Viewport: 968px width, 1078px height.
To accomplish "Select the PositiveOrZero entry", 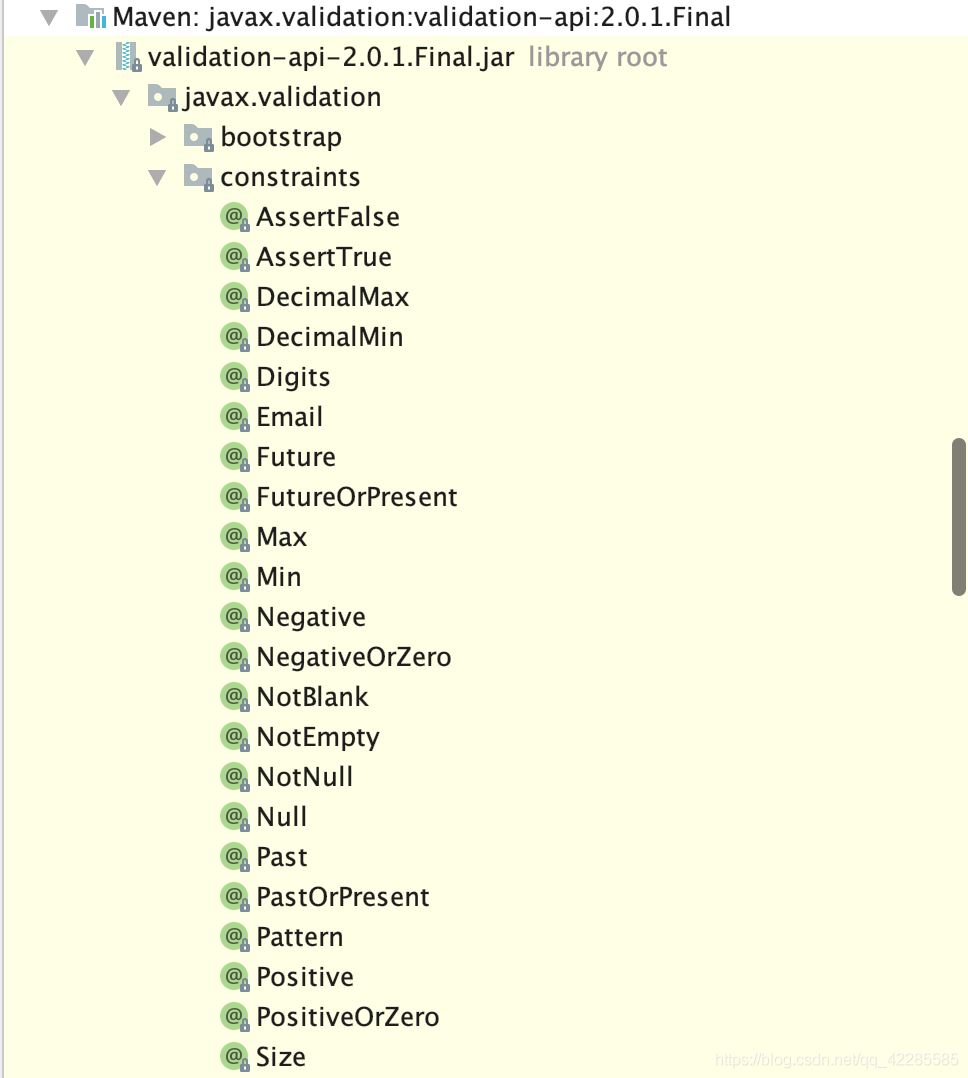I will (x=347, y=1016).
